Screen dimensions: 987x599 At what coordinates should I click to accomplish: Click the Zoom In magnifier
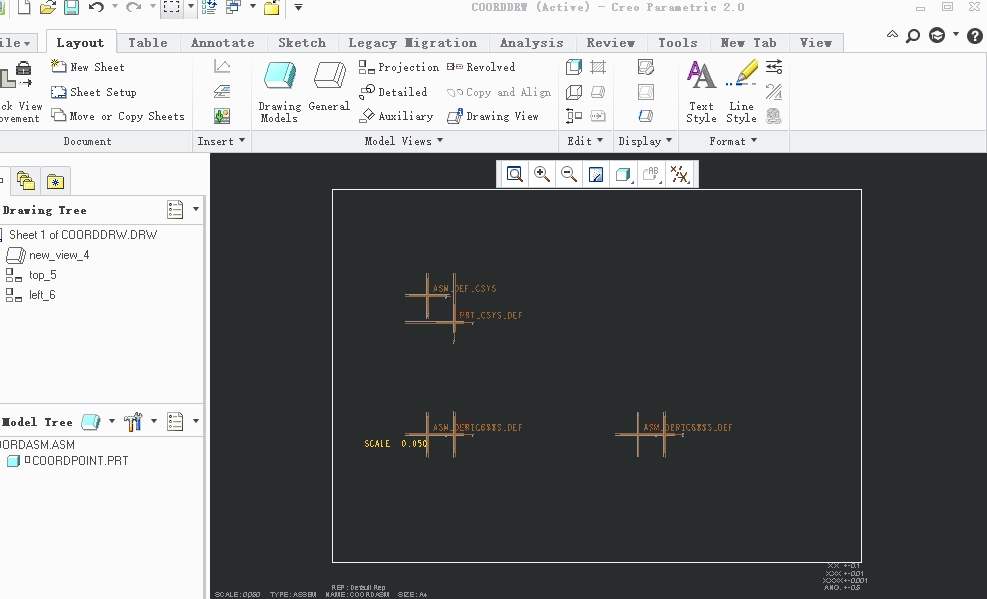pyautogui.click(x=542, y=174)
